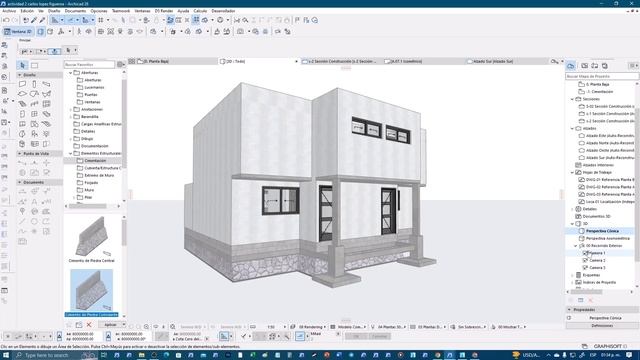Screen dimensions: 640x360
Task: Open the Teamwork menu
Action: pyautogui.click(x=121, y=11)
